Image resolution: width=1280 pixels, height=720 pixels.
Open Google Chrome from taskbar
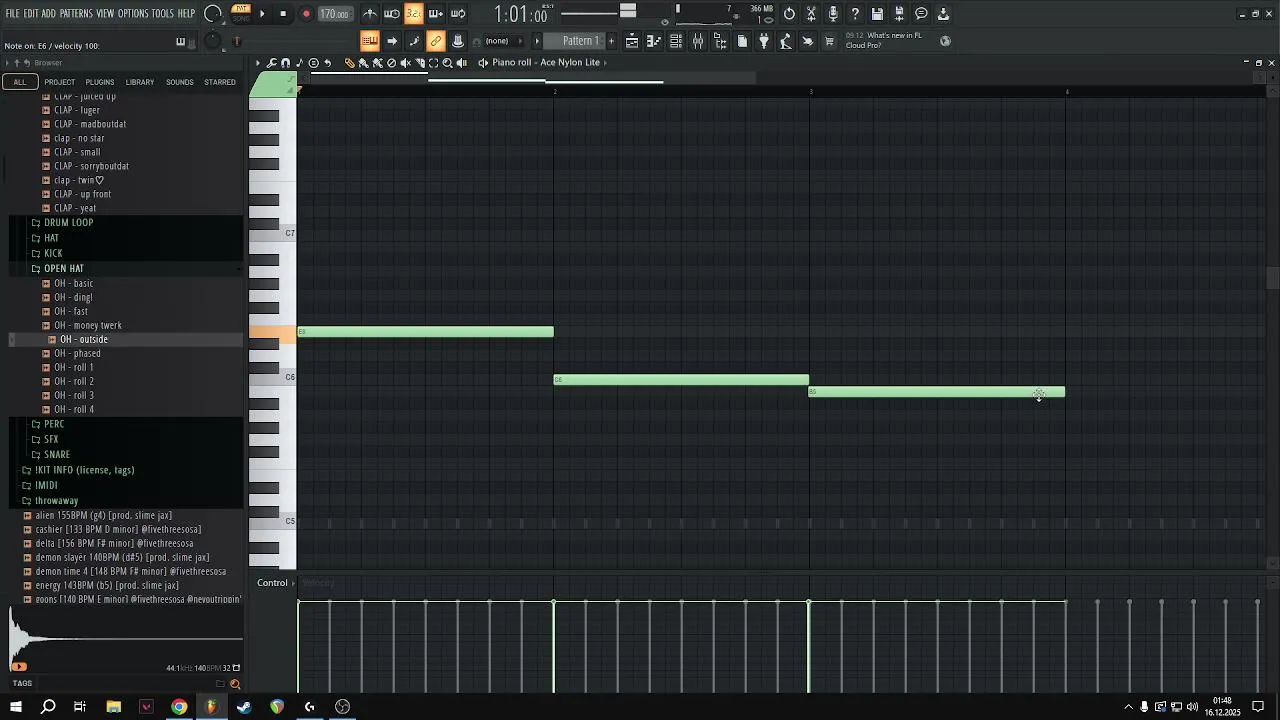(179, 707)
